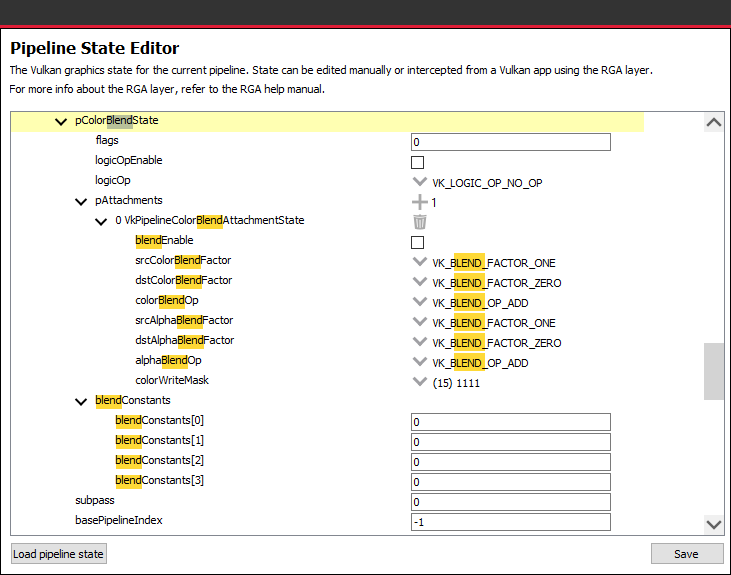Click the scrollbar up arrow

click(x=713, y=122)
